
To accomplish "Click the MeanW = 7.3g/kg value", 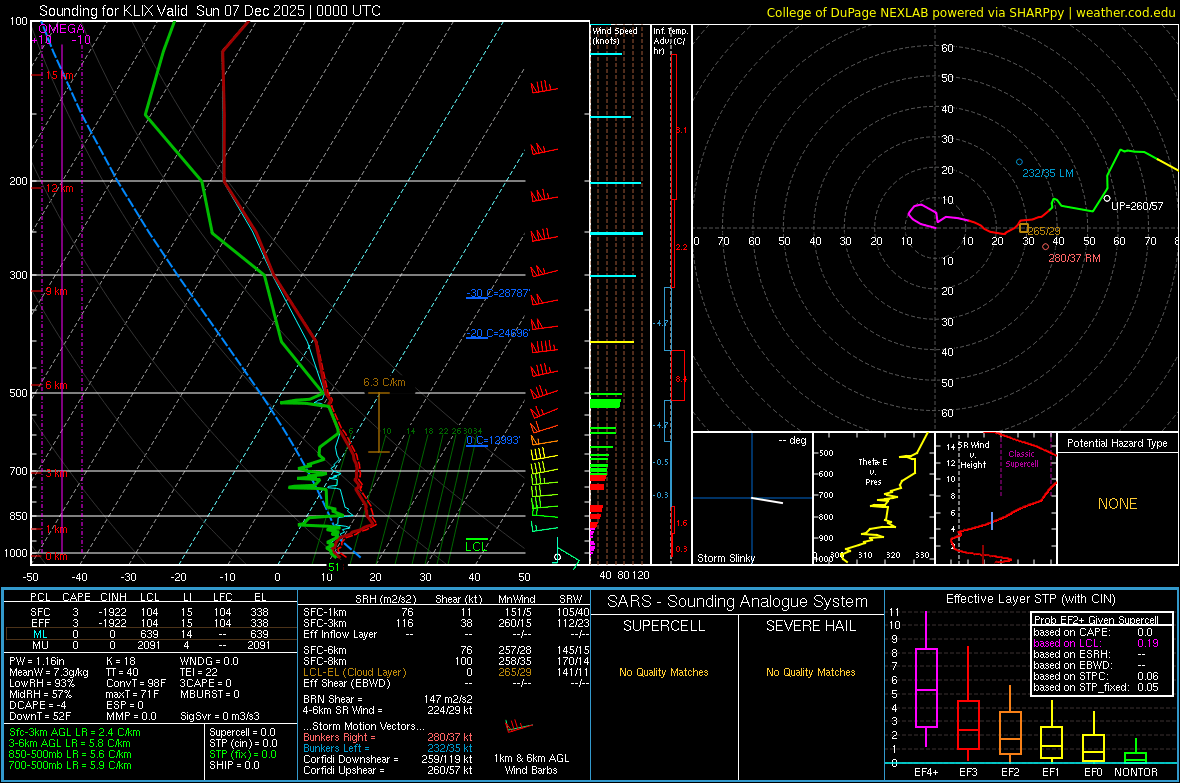I will pyautogui.click(x=49, y=672).
